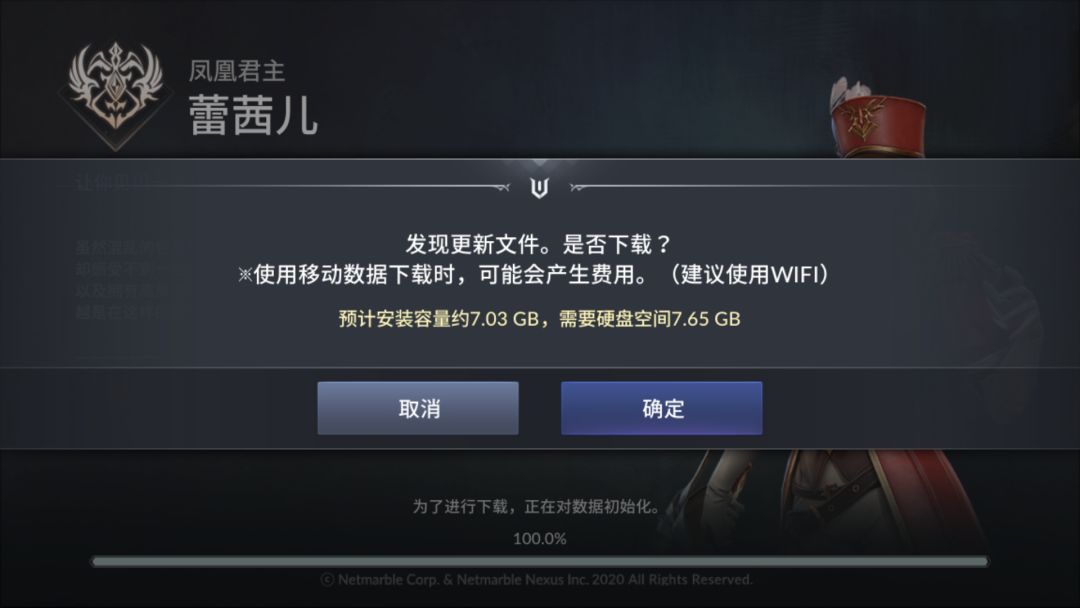Click the 需要硬盘空间7.65 GB text
1080x608 pixels.
[x=650, y=319]
